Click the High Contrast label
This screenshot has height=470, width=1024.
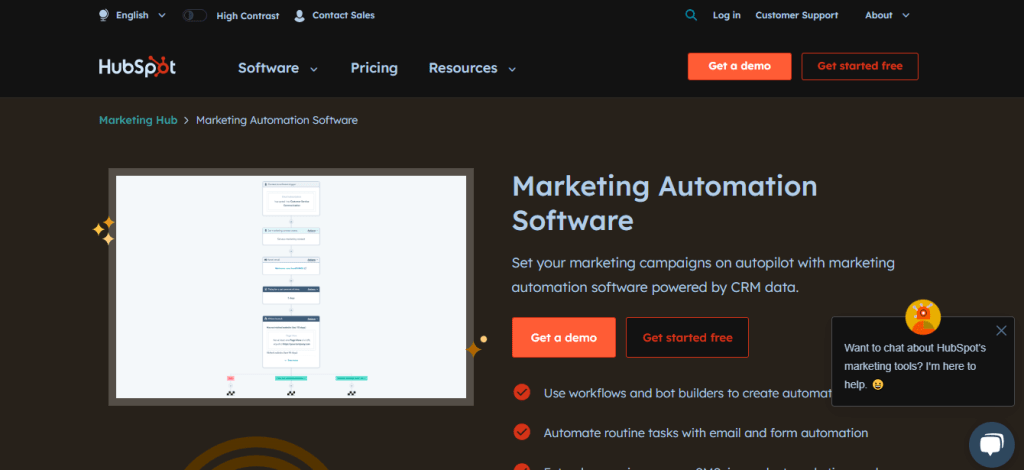pyautogui.click(x=248, y=16)
